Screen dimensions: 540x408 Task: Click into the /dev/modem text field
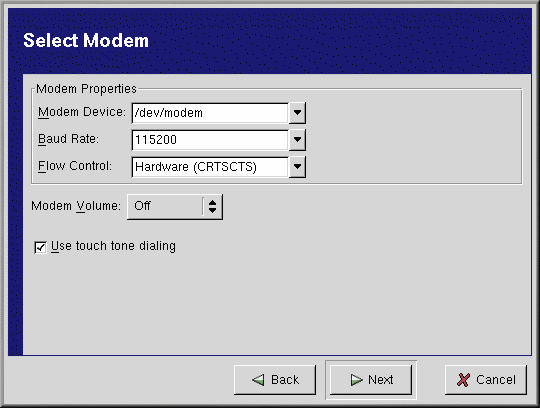pyautogui.click(x=210, y=113)
